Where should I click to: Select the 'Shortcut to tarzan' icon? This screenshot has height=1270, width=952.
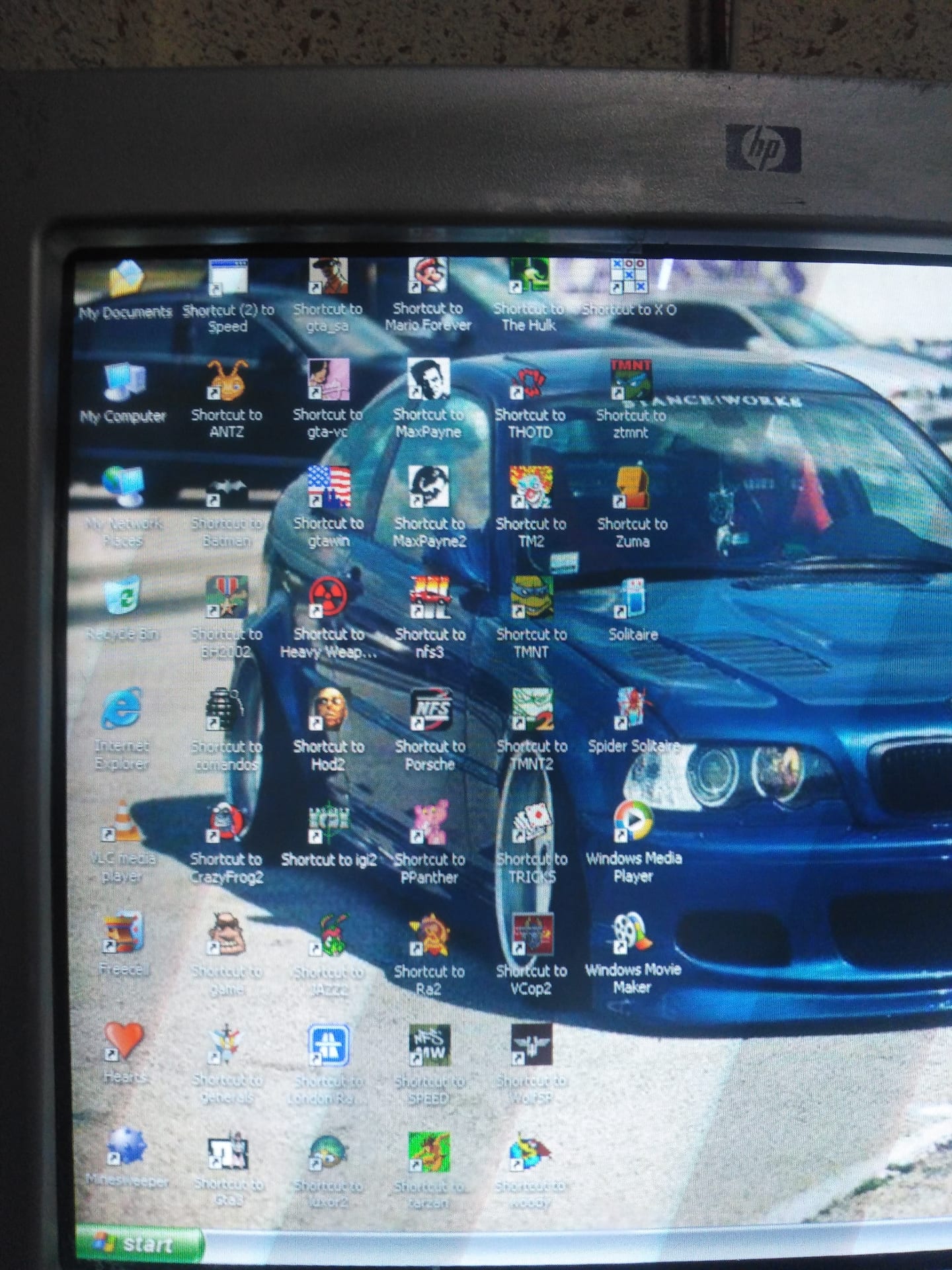click(x=430, y=1152)
